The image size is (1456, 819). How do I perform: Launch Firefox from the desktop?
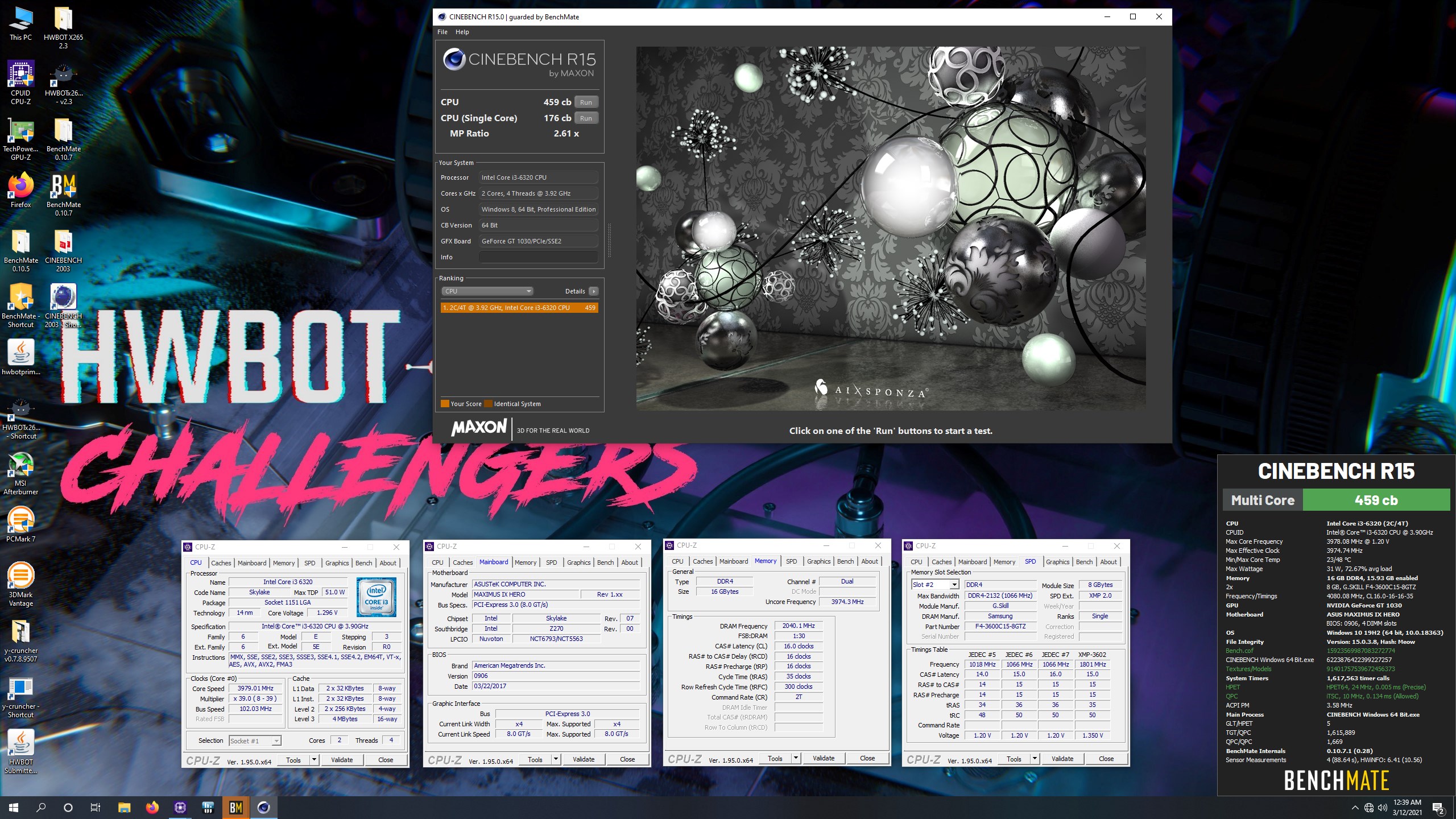coord(20,191)
